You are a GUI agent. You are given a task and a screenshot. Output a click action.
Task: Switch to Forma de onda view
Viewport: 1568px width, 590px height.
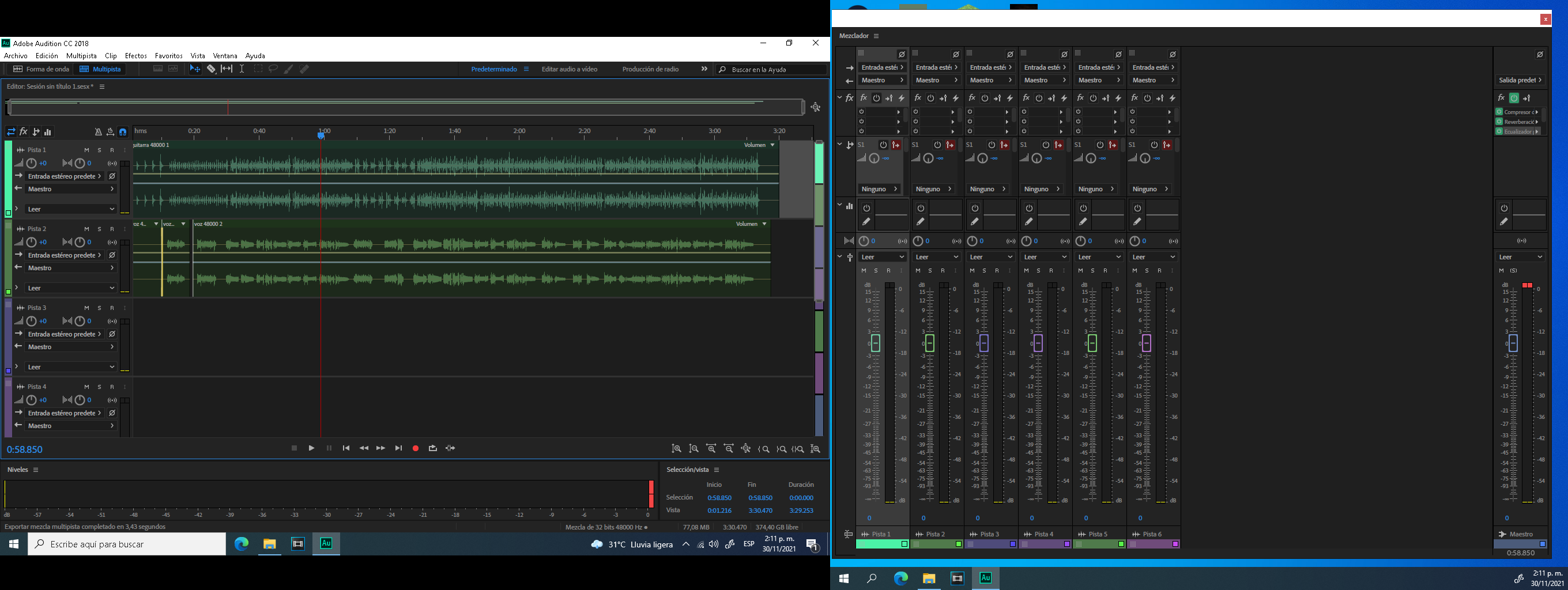tap(41, 69)
